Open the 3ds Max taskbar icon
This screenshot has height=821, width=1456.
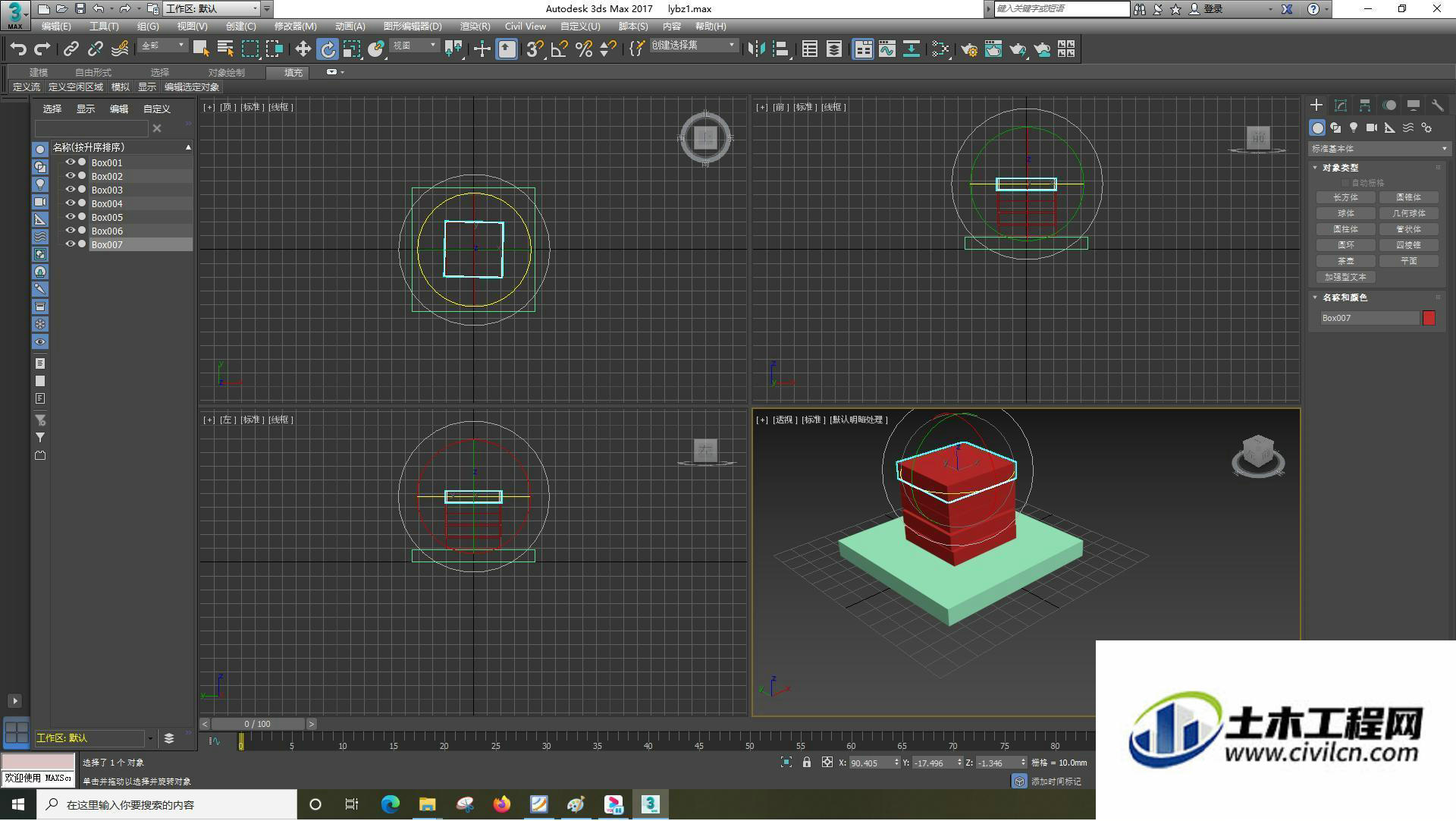point(651,805)
